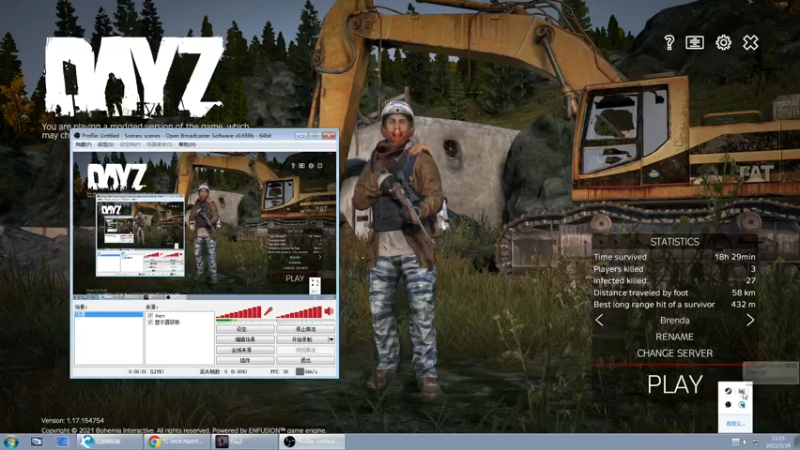Viewport: 800px width, 450px height.
Task: Click Best long range hit row
Action: [674, 305]
